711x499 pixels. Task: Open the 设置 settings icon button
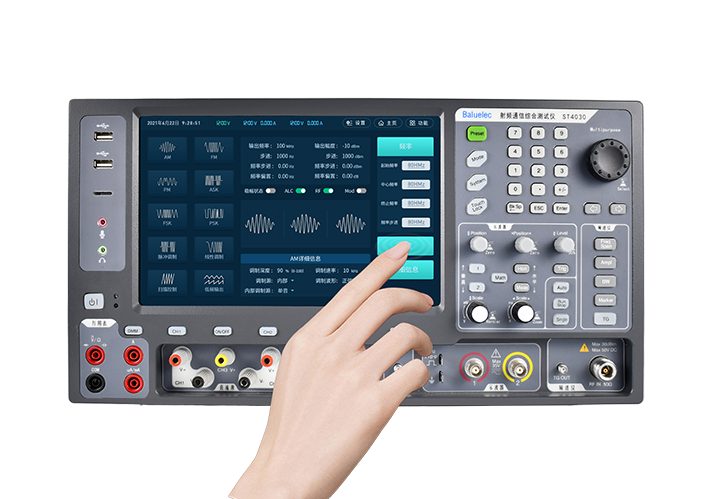357,122
